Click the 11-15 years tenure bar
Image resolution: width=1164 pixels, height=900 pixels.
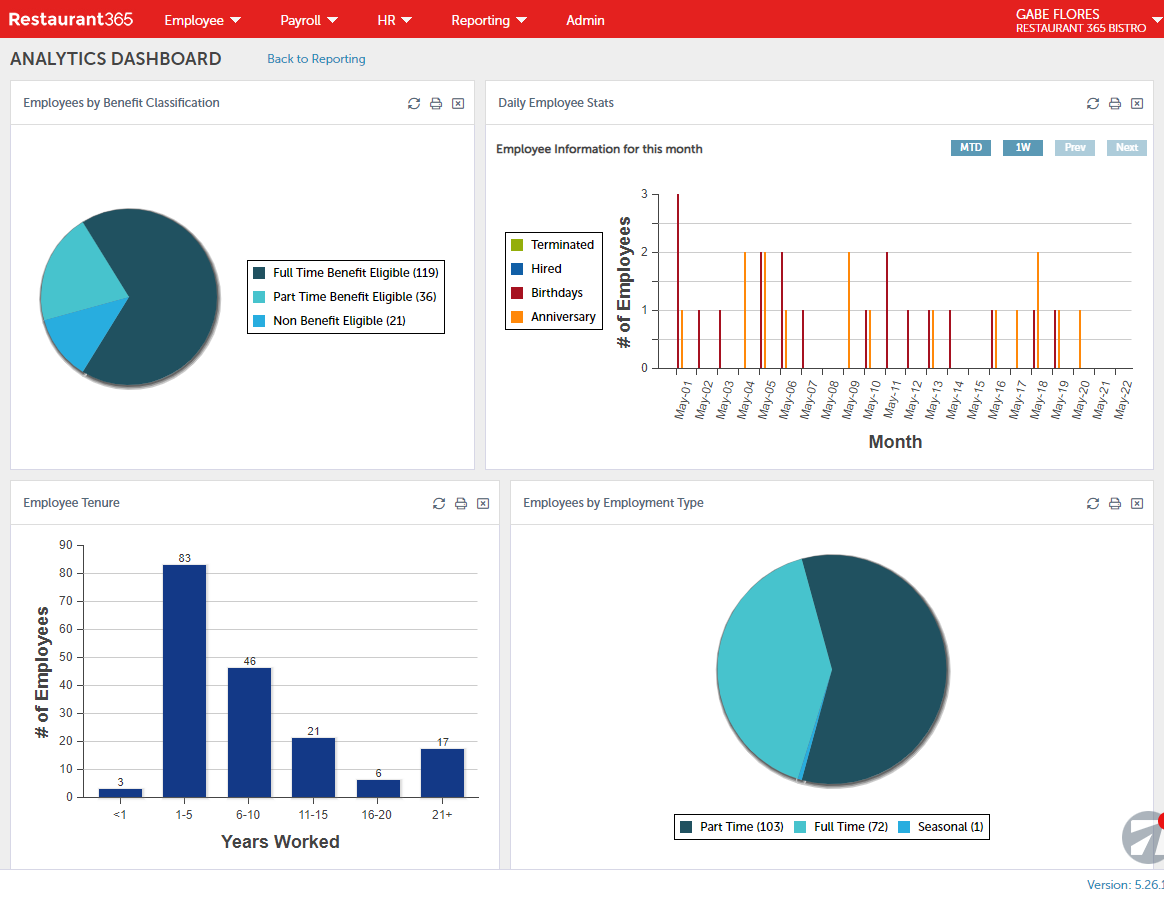313,768
